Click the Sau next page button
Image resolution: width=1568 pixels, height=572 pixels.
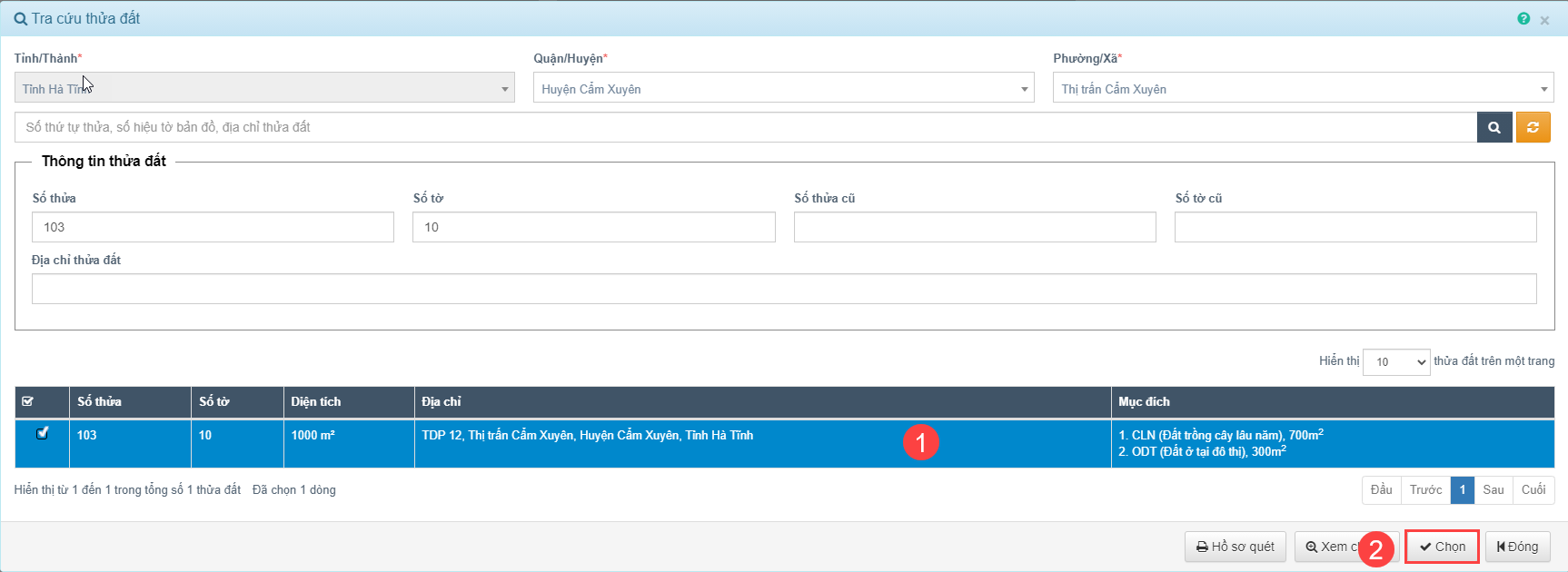(1493, 490)
